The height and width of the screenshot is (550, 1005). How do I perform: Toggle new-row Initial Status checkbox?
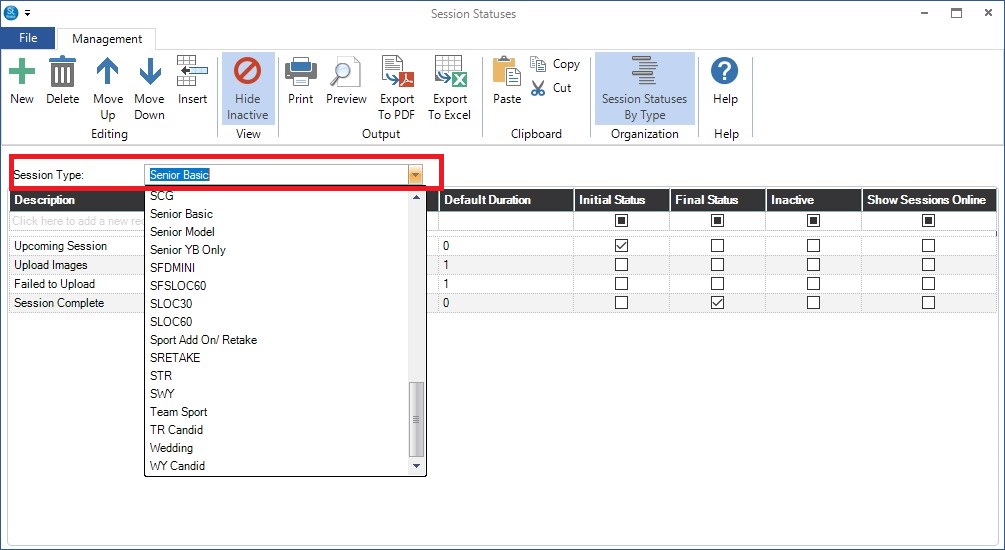(x=621, y=221)
